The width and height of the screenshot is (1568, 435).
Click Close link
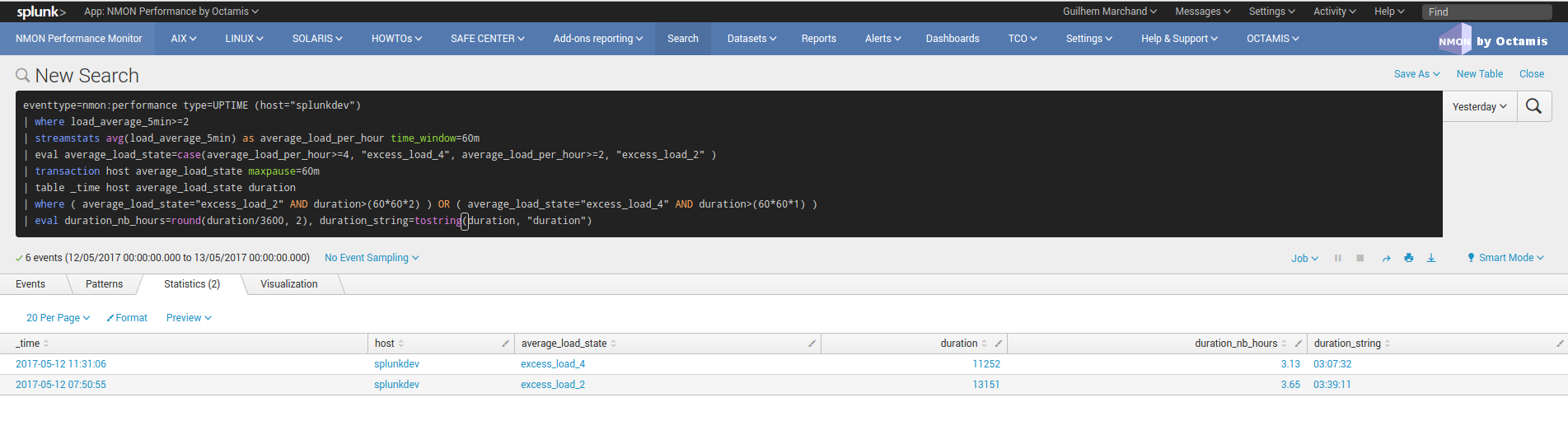tap(1532, 74)
